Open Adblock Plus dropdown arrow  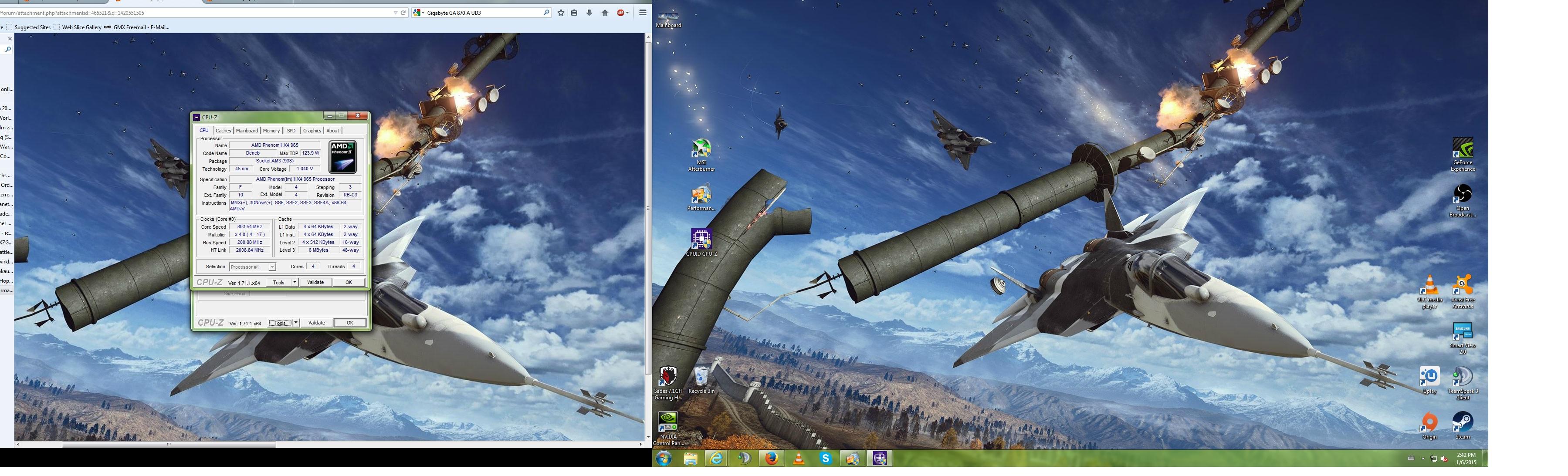point(627,13)
